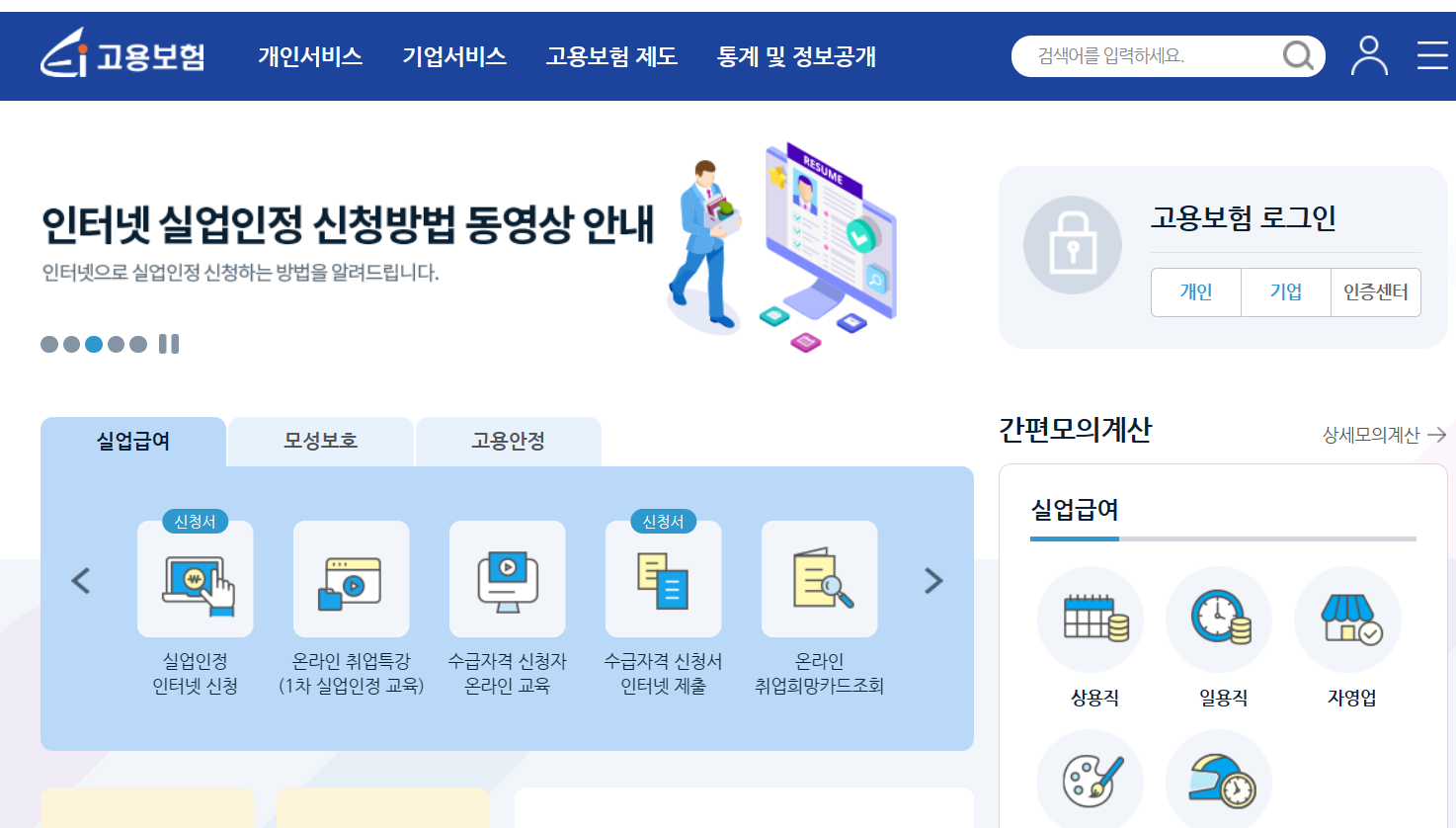Click the search input field
Viewport: 1456px width, 828px height.
point(1136,56)
